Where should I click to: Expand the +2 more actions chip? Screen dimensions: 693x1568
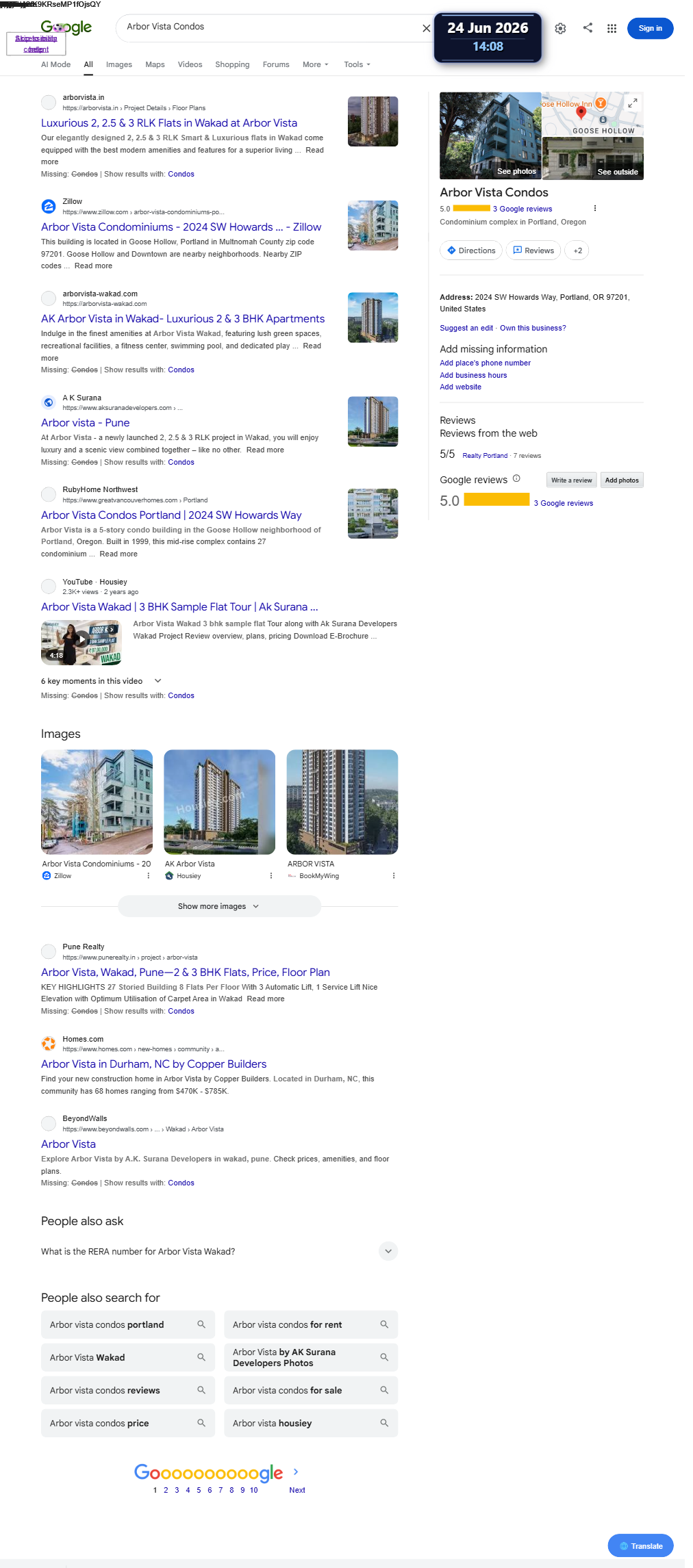pos(577,250)
